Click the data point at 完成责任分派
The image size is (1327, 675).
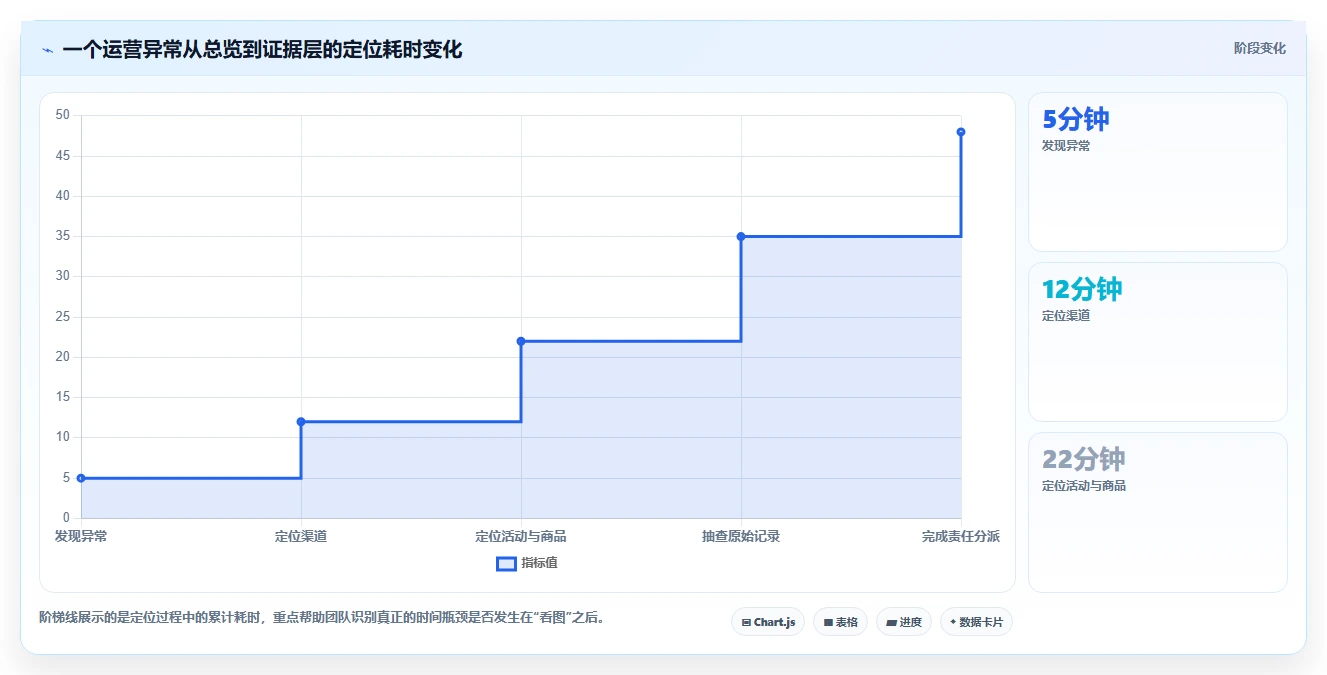point(961,132)
